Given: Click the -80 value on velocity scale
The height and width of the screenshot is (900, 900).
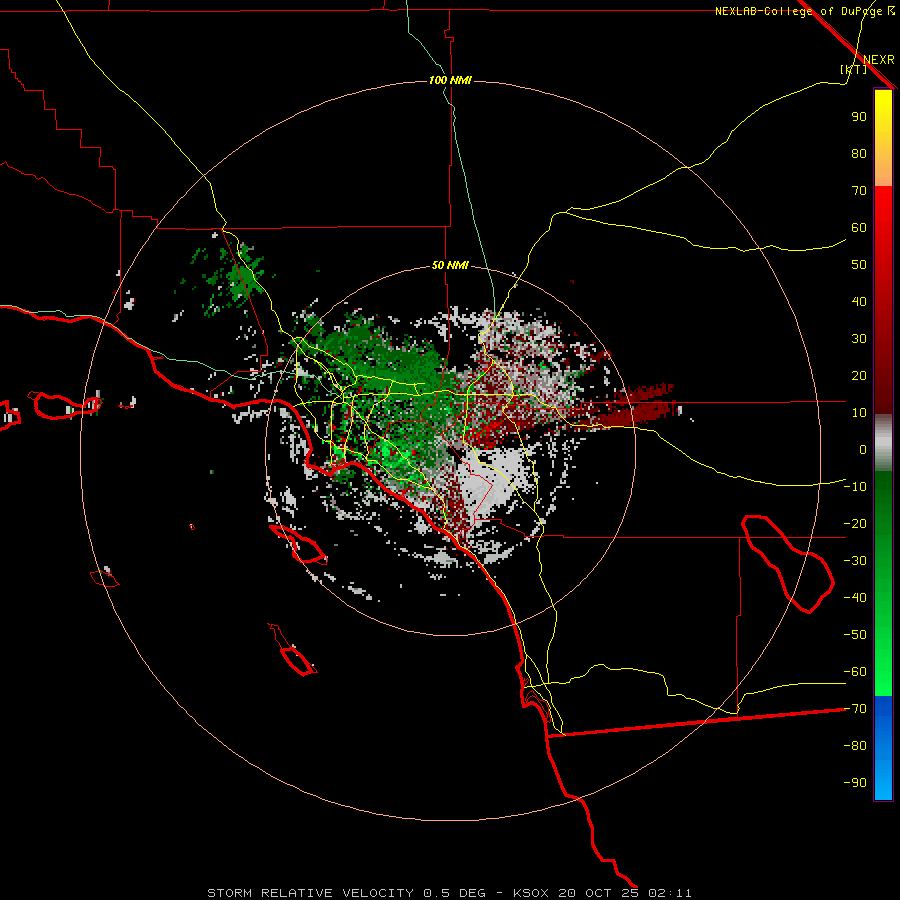Looking at the screenshot, I should [x=855, y=746].
